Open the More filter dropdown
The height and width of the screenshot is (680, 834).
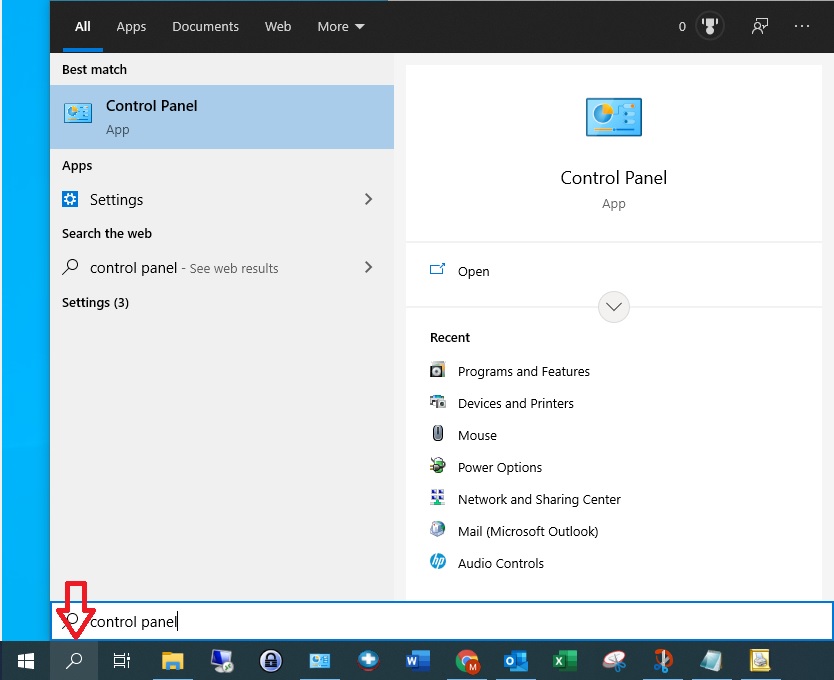pyautogui.click(x=340, y=26)
